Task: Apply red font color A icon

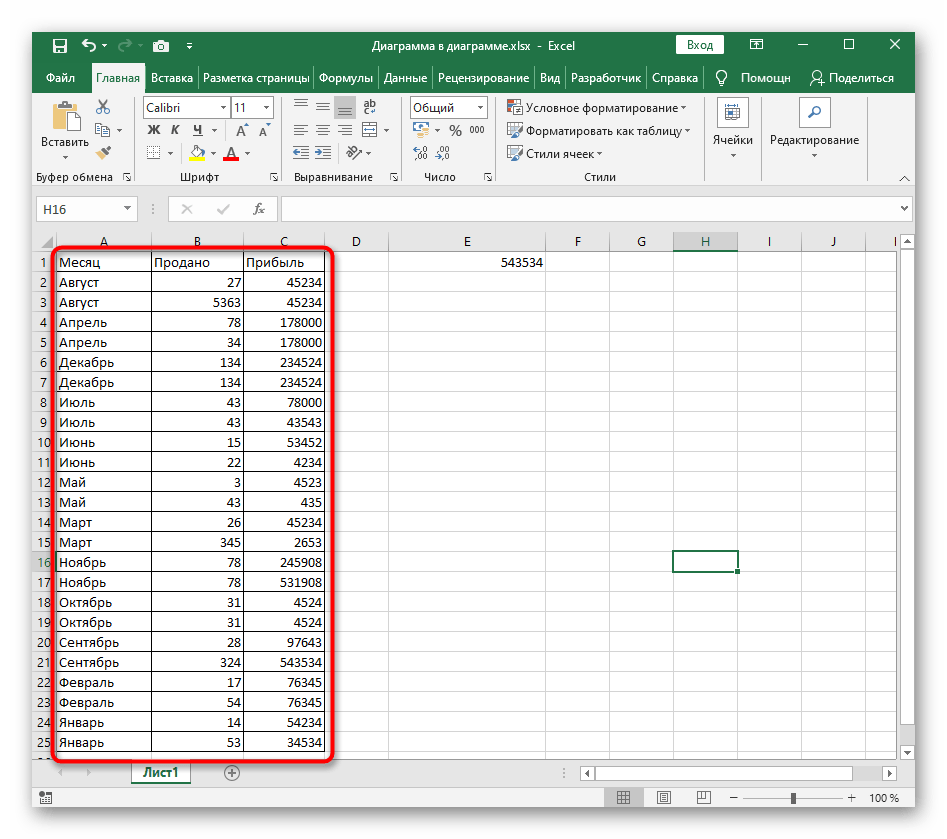Action: pos(231,153)
